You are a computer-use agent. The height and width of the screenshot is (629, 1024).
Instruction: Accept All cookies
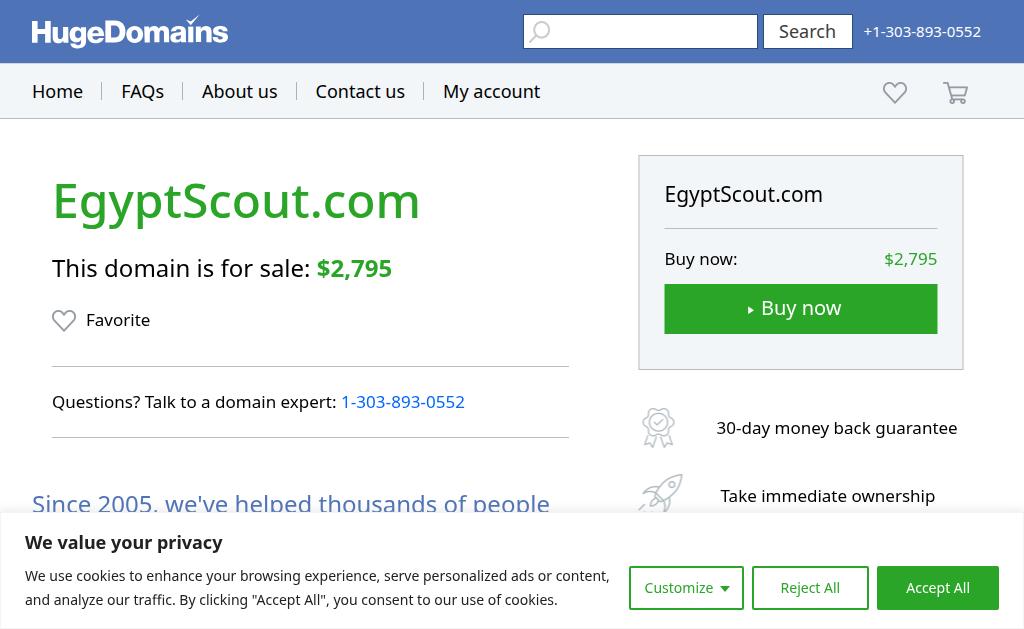coord(938,588)
